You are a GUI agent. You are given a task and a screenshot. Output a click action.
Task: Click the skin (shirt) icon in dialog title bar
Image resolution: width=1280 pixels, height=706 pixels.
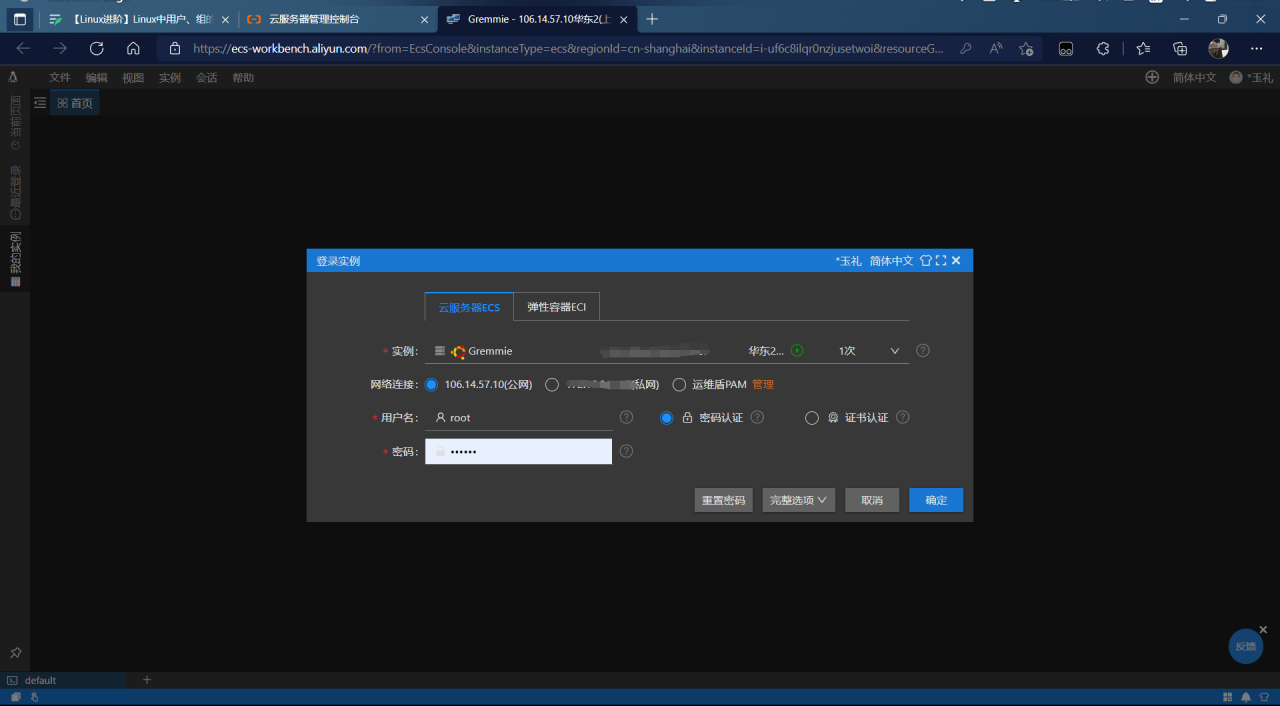[926, 260]
